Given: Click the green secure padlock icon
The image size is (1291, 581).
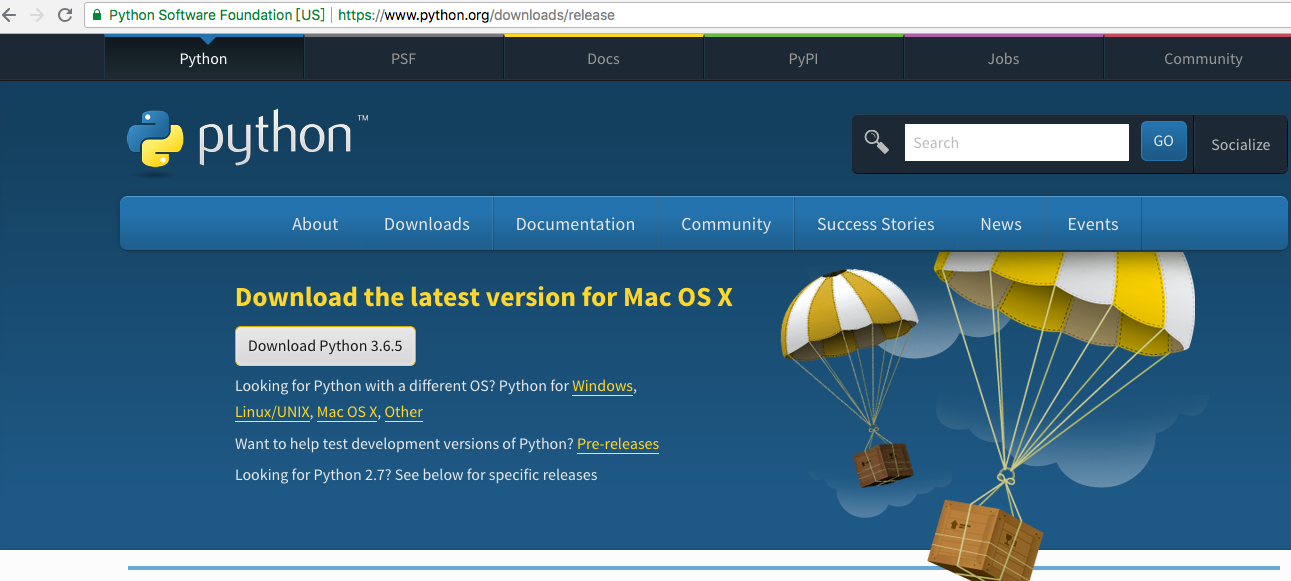Looking at the screenshot, I should coord(96,15).
